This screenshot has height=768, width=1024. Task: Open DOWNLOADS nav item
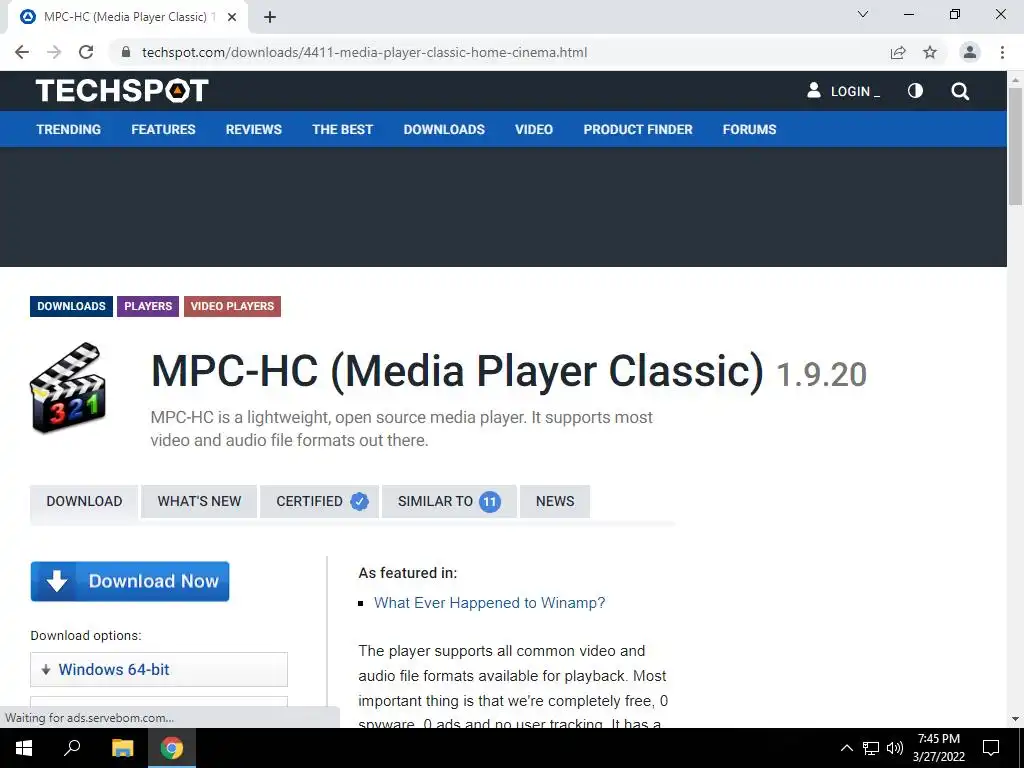pyautogui.click(x=444, y=129)
